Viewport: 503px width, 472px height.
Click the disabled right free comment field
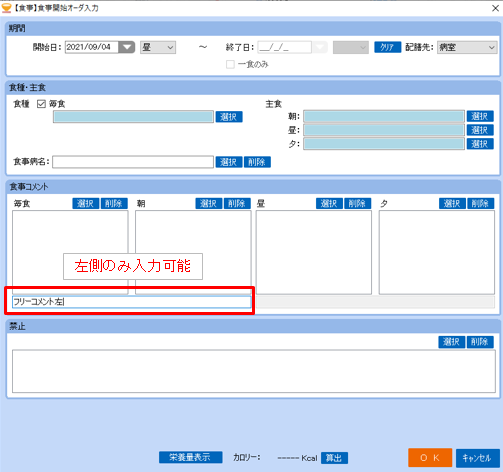tap(375, 302)
